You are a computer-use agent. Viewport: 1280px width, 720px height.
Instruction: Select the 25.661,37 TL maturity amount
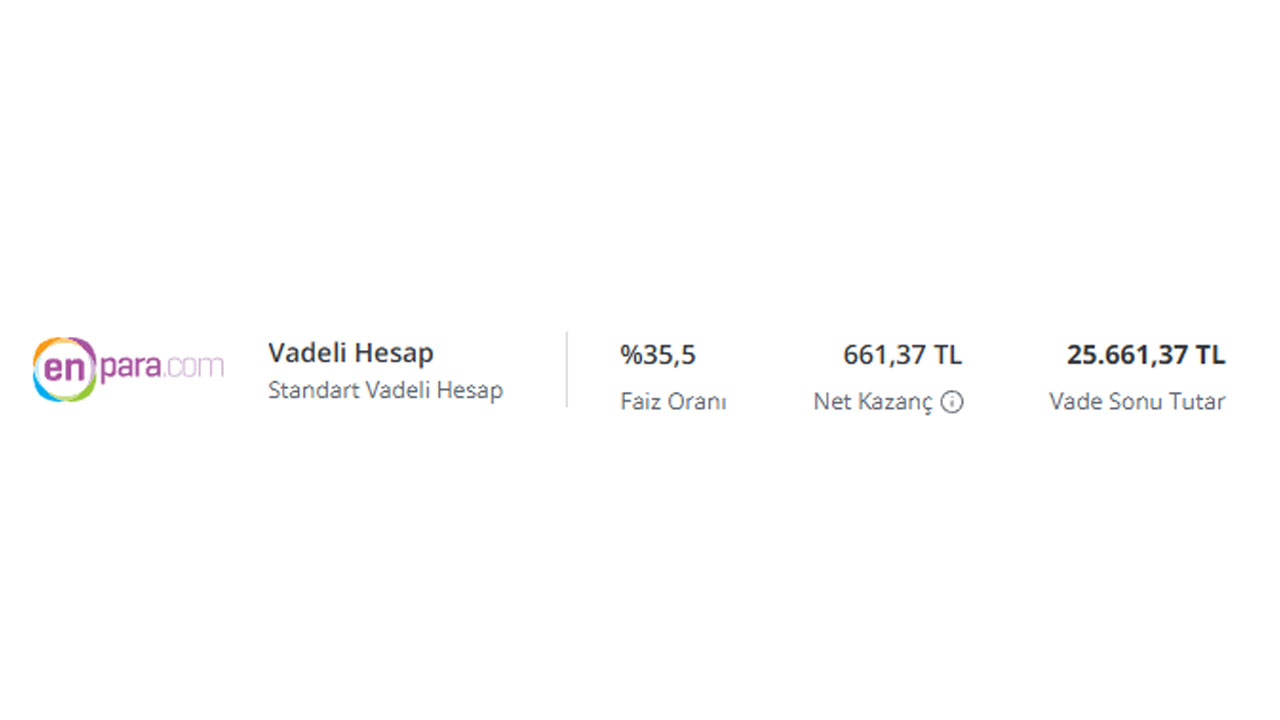tap(1146, 355)
